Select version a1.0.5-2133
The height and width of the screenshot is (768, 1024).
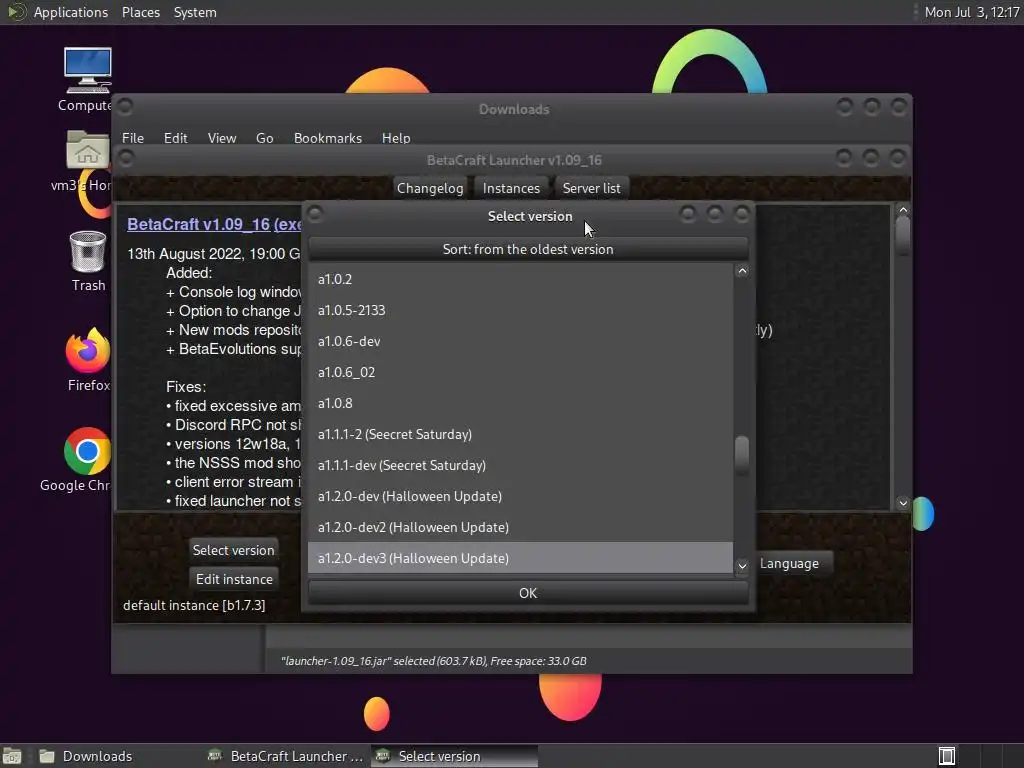[x=520, y=310]
